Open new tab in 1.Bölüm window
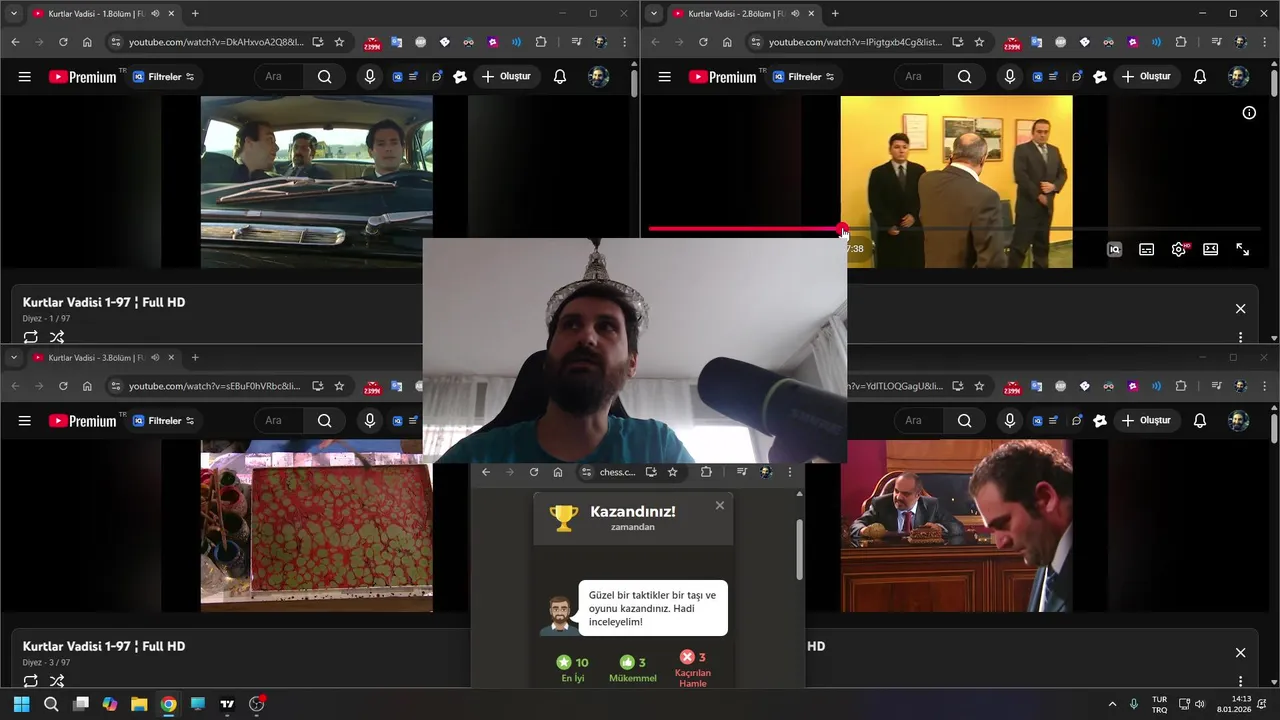Viewport: 1280px width, 720px height. 195,14
